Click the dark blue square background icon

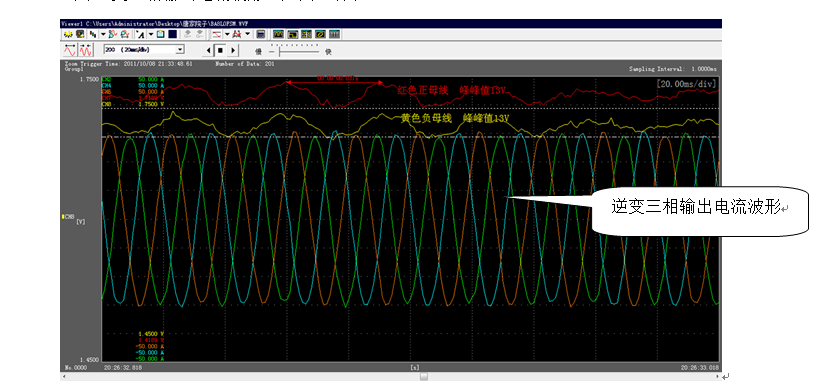point(172,34)
